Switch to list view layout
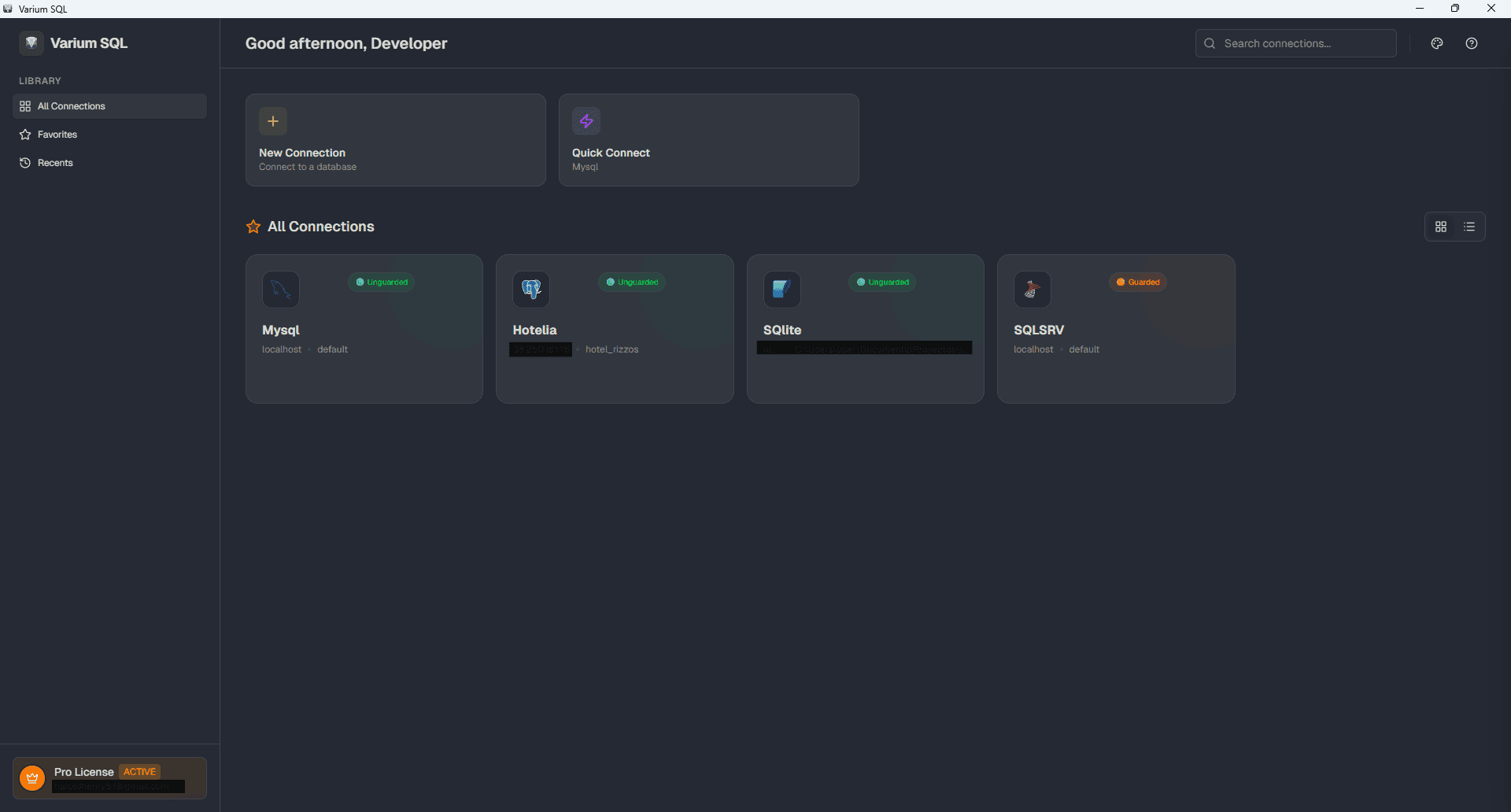Viewport: 1511px width, 812px height. coord(1469,227)
